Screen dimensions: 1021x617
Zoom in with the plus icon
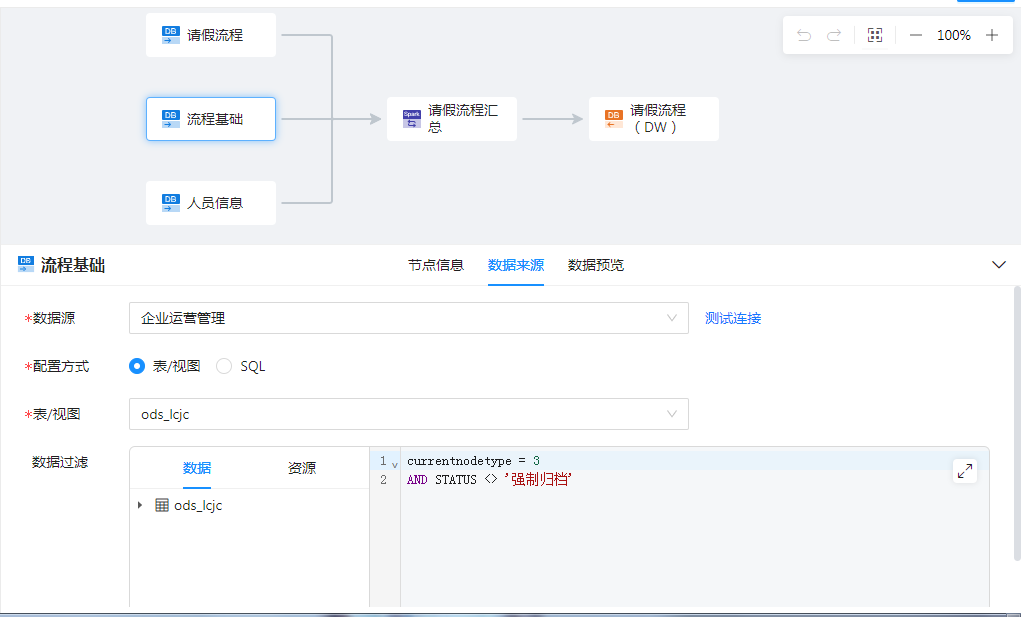pos(992,35)
